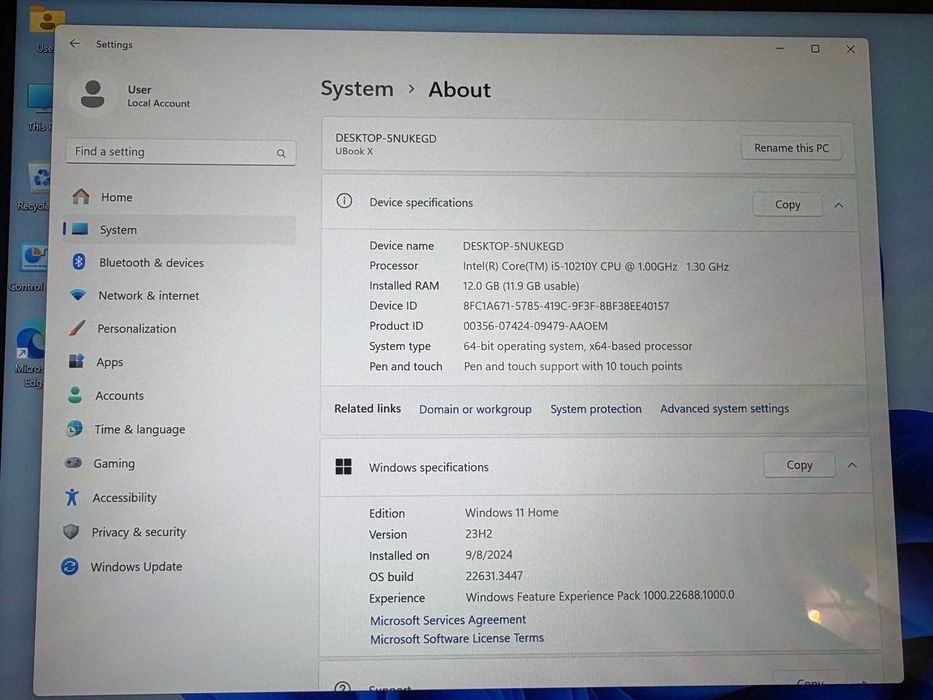Viewport: 933px width, 700px height.
Task: Click the Edition value Windows 11 Home
Action: point(512,512)
